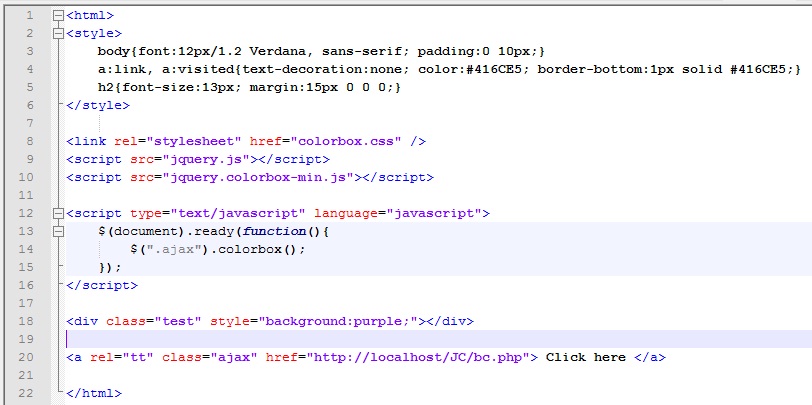The height and width of the screenshot is (405, 812).
Task: Click the http://localhost/JC/bc.php URL
Action: tap(423, 357)
